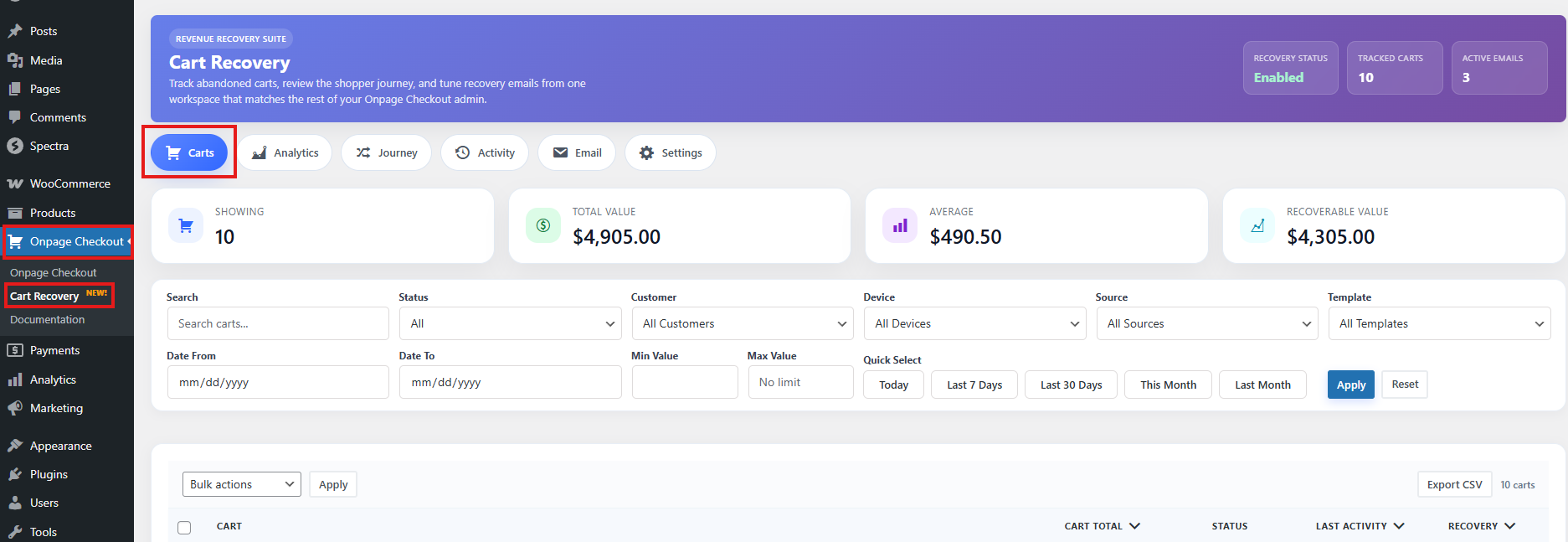Click the Appearance brush icon
This screenshot has height=542, width=1568.
pos(15,446)
